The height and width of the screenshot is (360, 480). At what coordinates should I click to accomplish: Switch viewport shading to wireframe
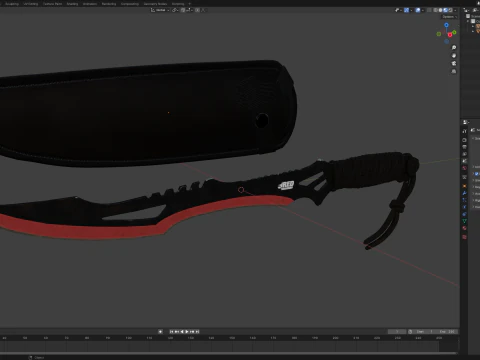(436, 10)
